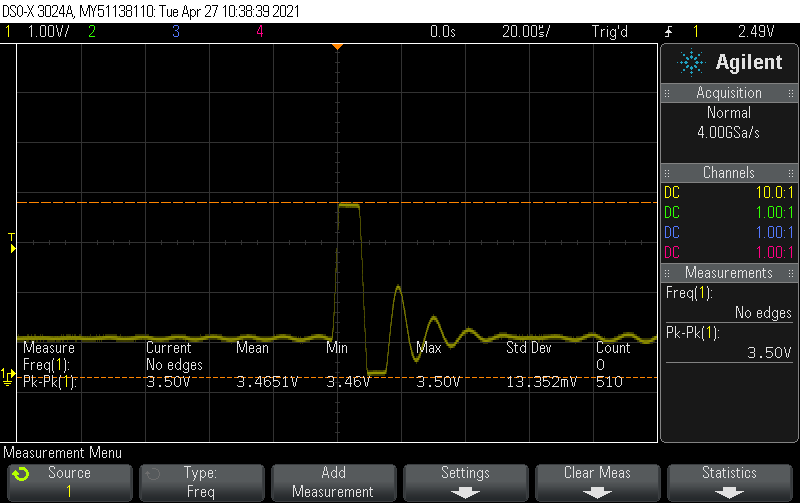Click the orange trigger position marker at top
The height and width of the screenshot is (503, 800).
point(337,47)
